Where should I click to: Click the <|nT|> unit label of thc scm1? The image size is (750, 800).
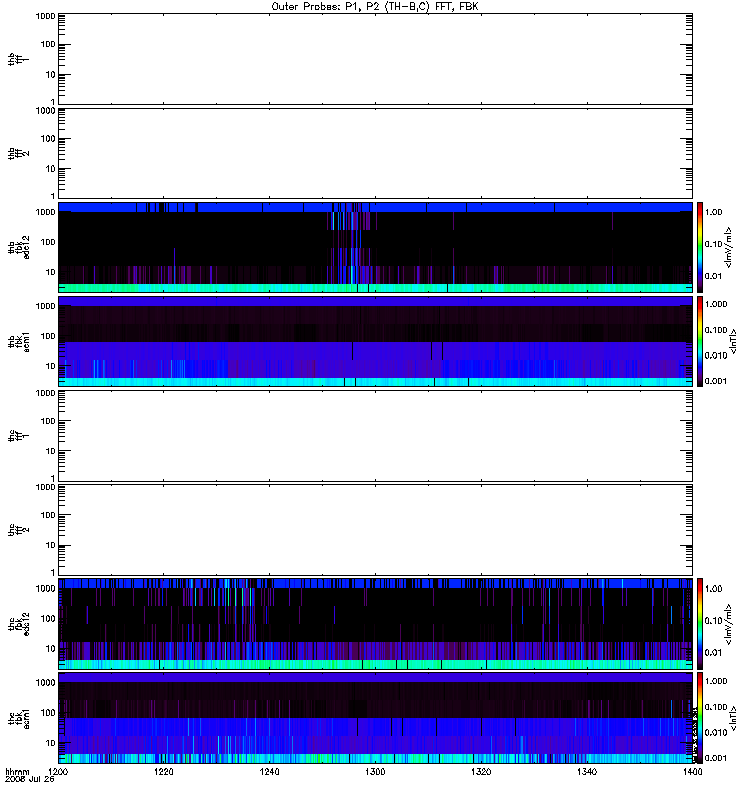point(733,718)
